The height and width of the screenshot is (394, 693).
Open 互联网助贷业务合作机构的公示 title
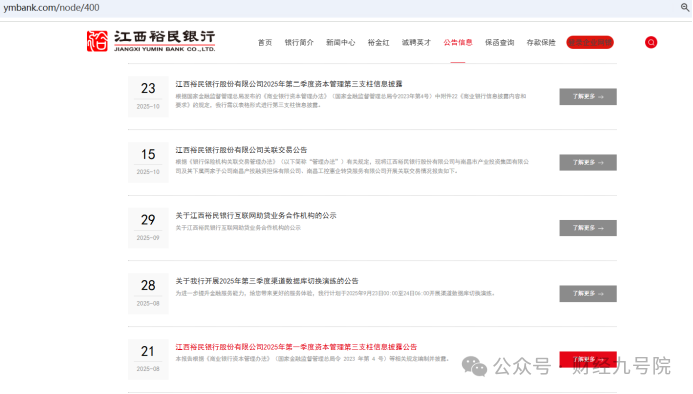pos(256,215)
